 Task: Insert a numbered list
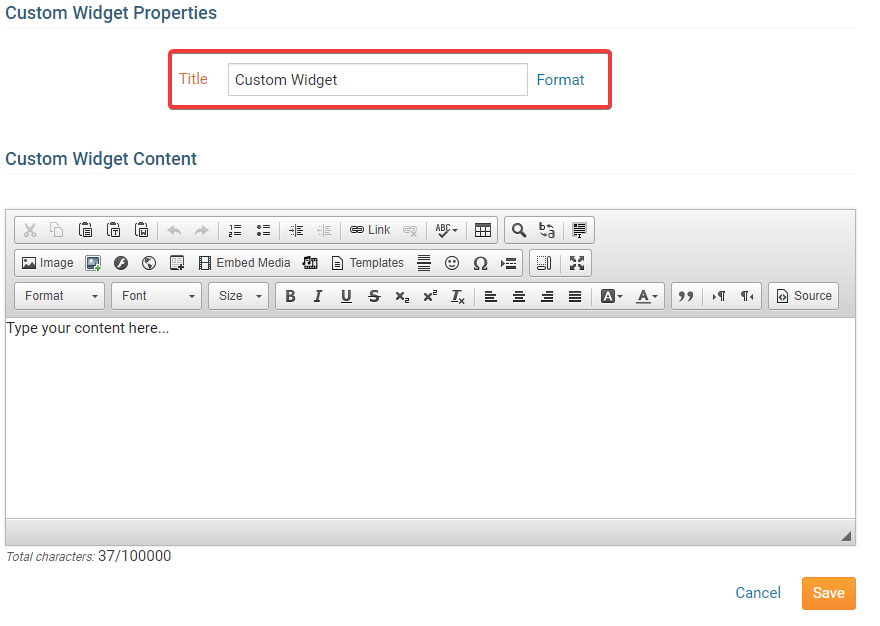coord(235,230)
